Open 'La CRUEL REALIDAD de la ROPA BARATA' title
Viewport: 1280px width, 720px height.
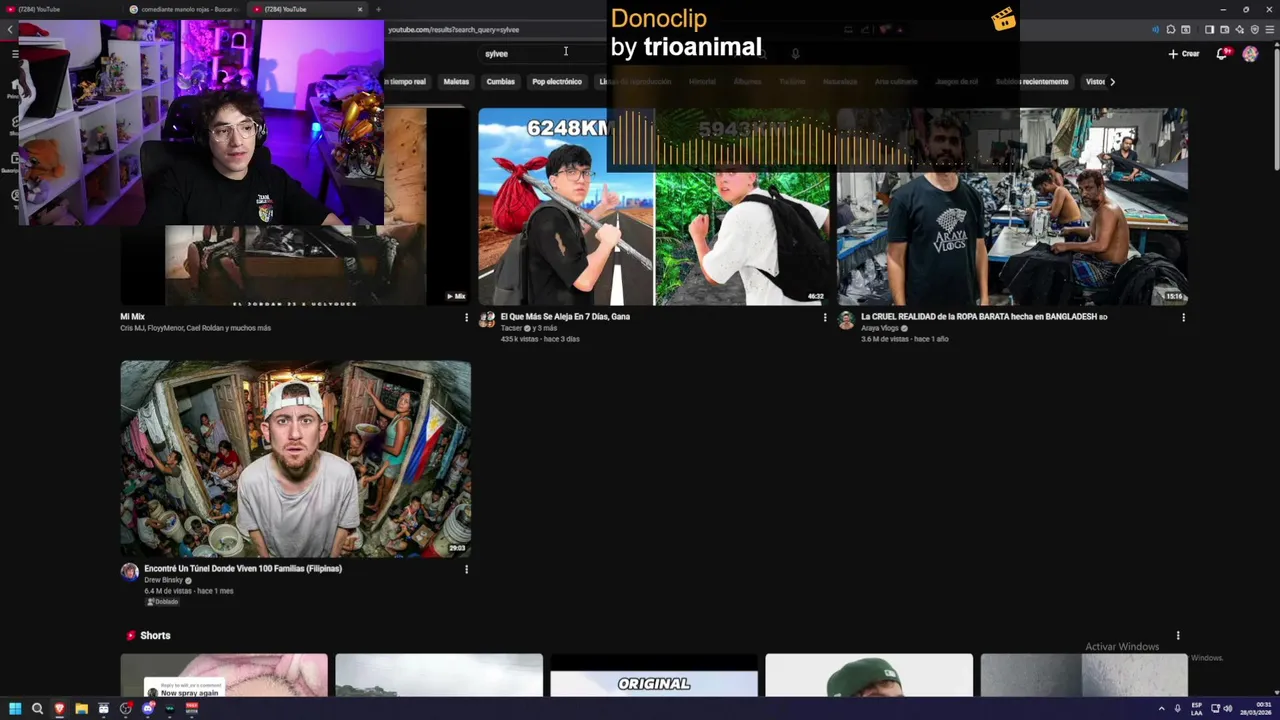coord(984,316)
